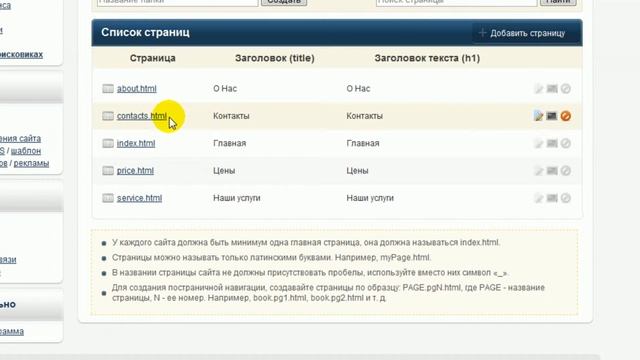Click the h1 cell Наши услуги
Screen dimensions: 640x360
(370, 198)
